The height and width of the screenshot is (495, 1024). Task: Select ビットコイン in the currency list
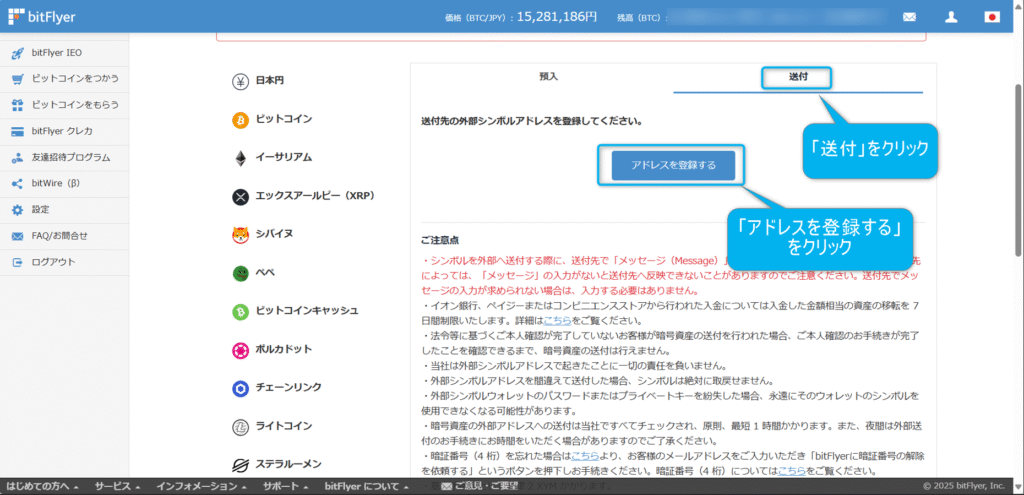pyautogui.click(x=283, y=120)
